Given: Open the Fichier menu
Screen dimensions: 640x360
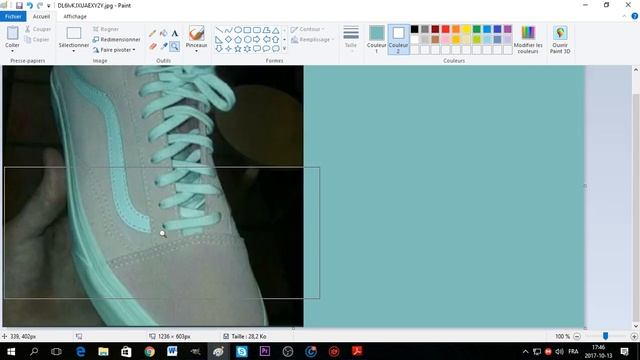Looking at the screenshot, I should point(13,16).
